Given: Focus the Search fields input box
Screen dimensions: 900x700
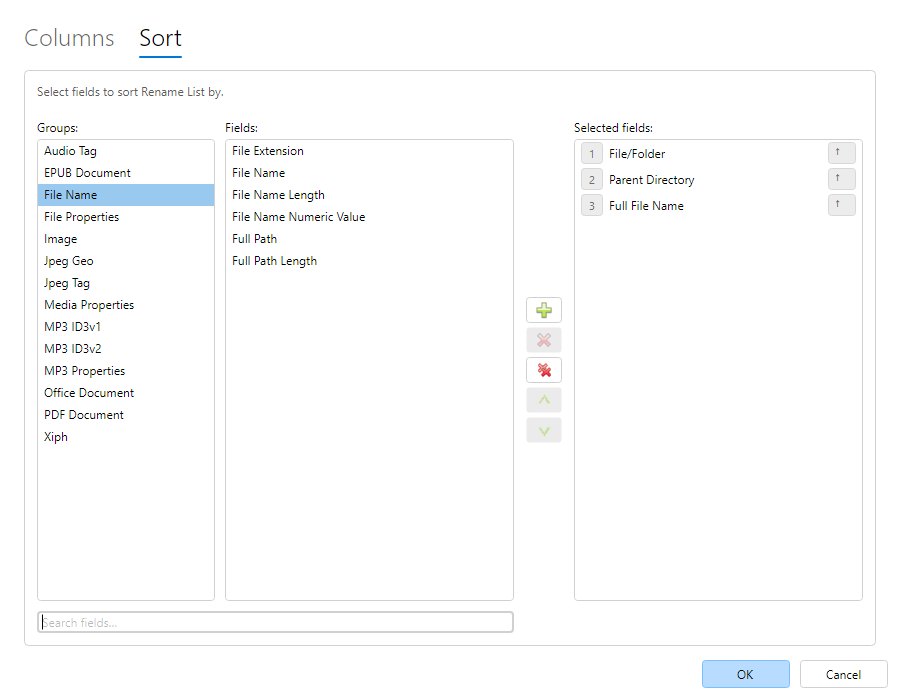Looking at the screenshot, I should (276, 623).
